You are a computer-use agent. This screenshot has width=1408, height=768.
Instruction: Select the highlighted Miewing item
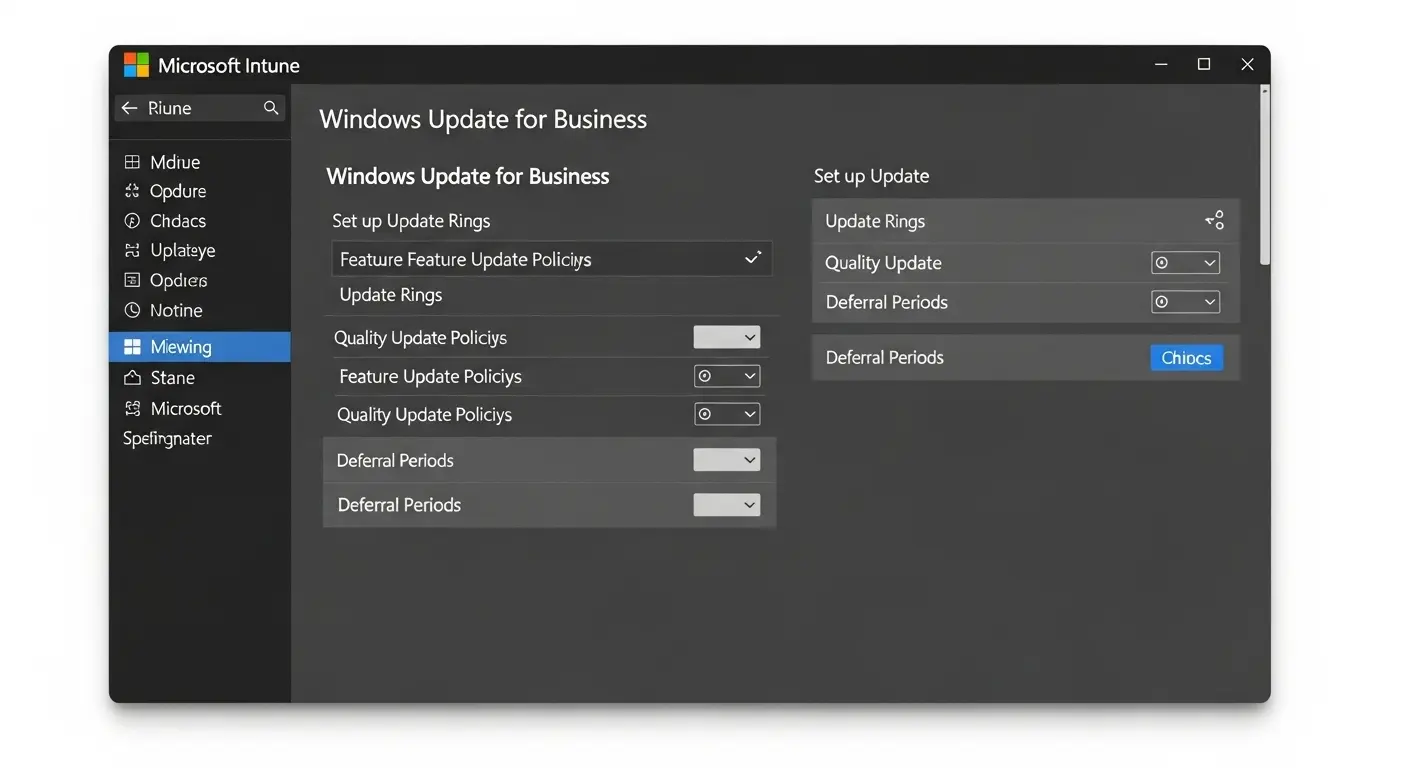[x=200, y=347]
